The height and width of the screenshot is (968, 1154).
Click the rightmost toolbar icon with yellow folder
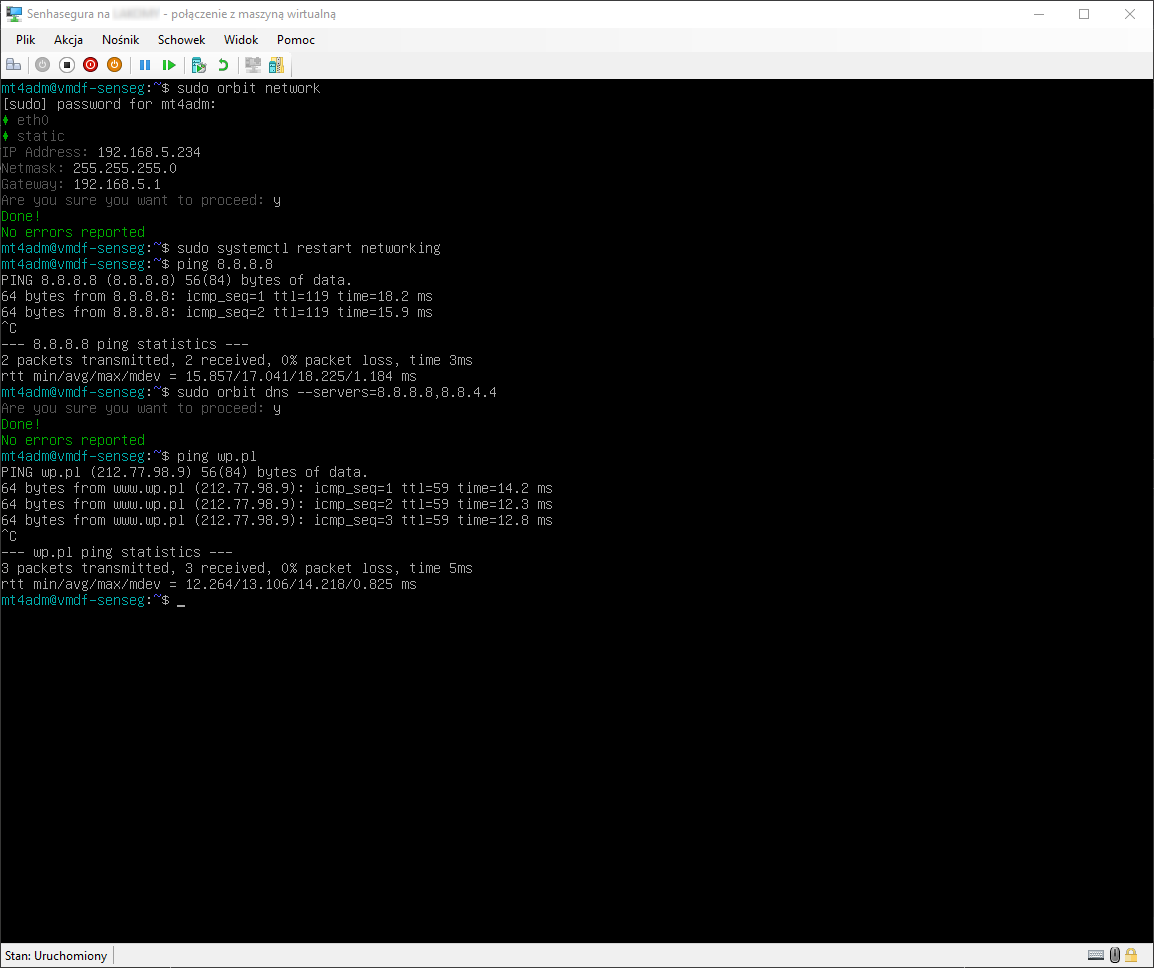(x=276, y=65)
